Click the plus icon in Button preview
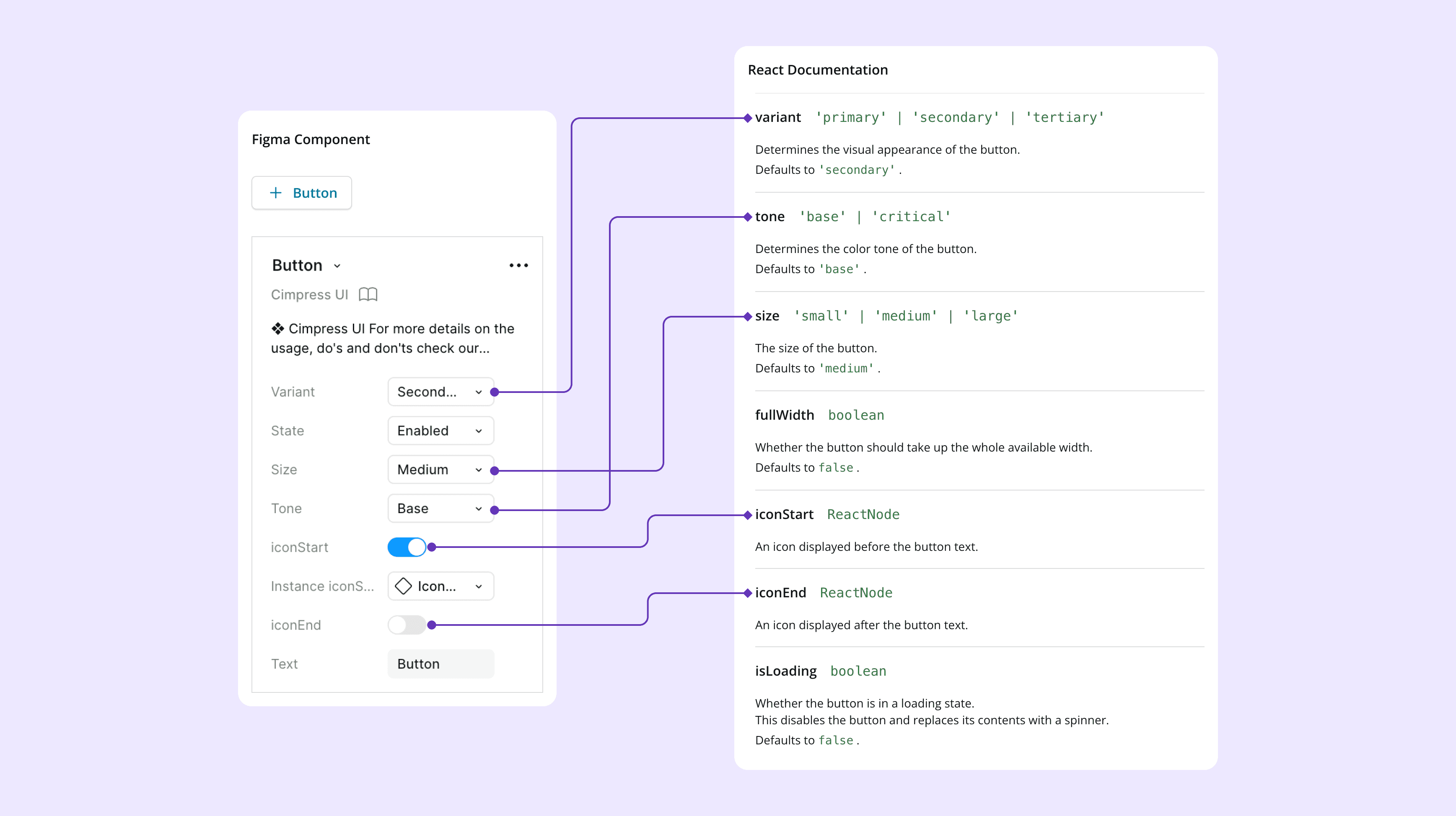1456x816 pixels. pos(276,193)
